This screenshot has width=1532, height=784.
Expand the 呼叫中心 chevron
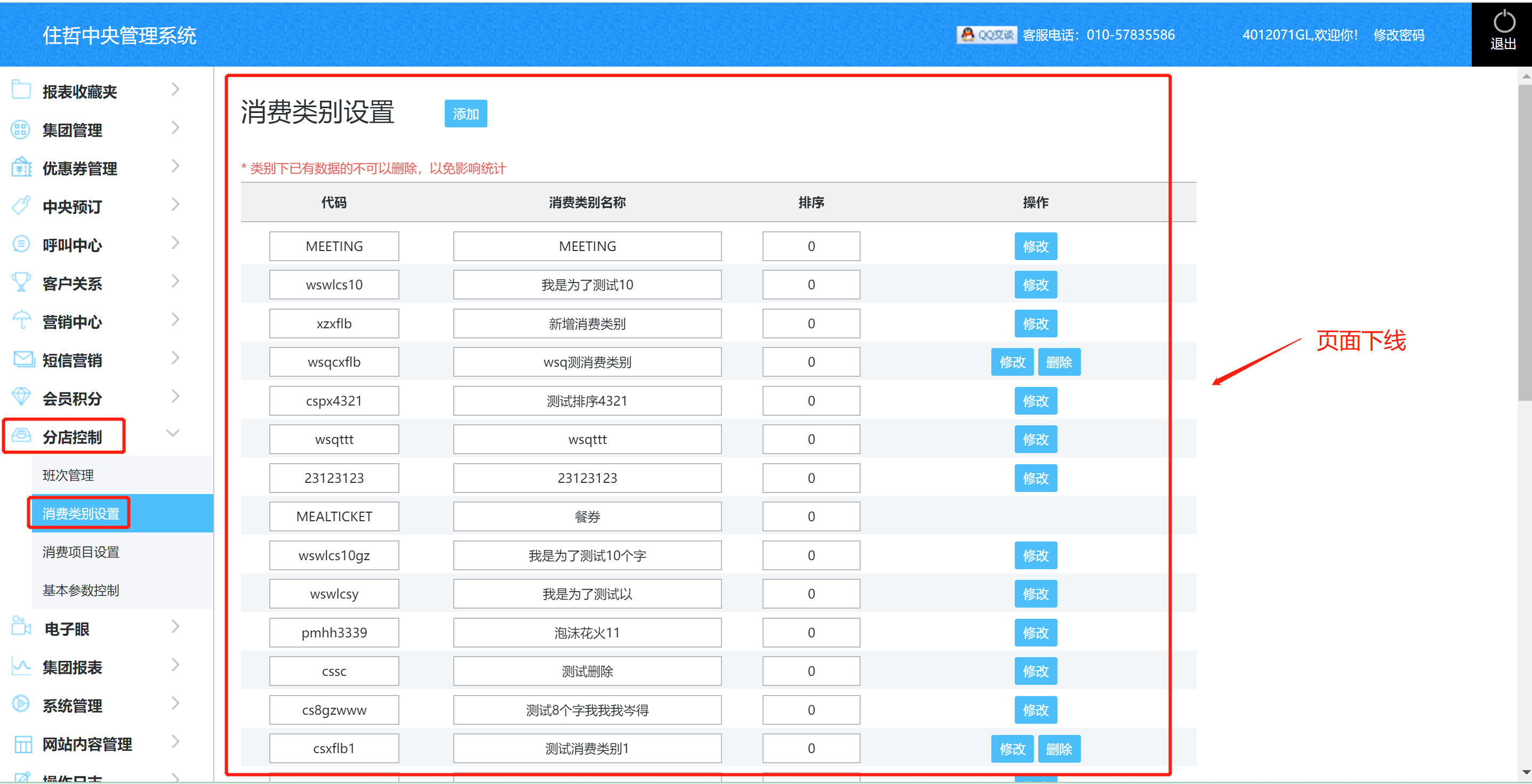point(175,244)
